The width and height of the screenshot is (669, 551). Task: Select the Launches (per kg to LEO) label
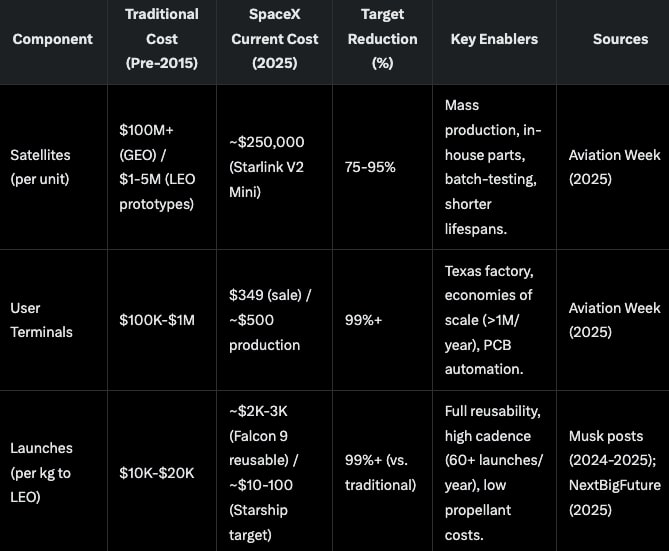pos(42,472)
